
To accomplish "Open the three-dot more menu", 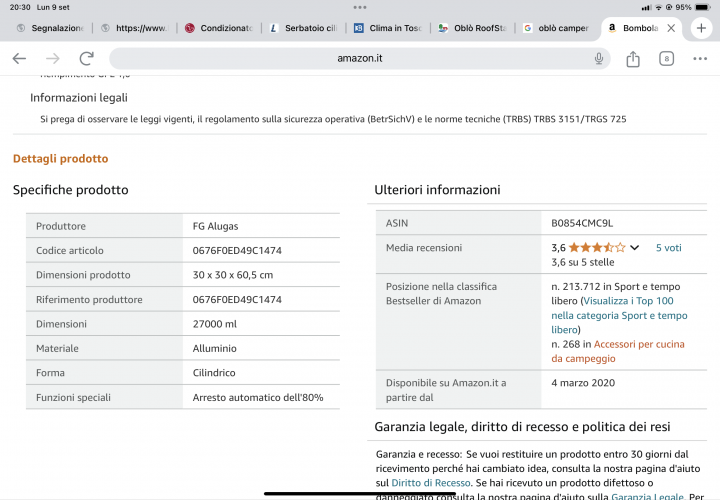I will 699,59.
